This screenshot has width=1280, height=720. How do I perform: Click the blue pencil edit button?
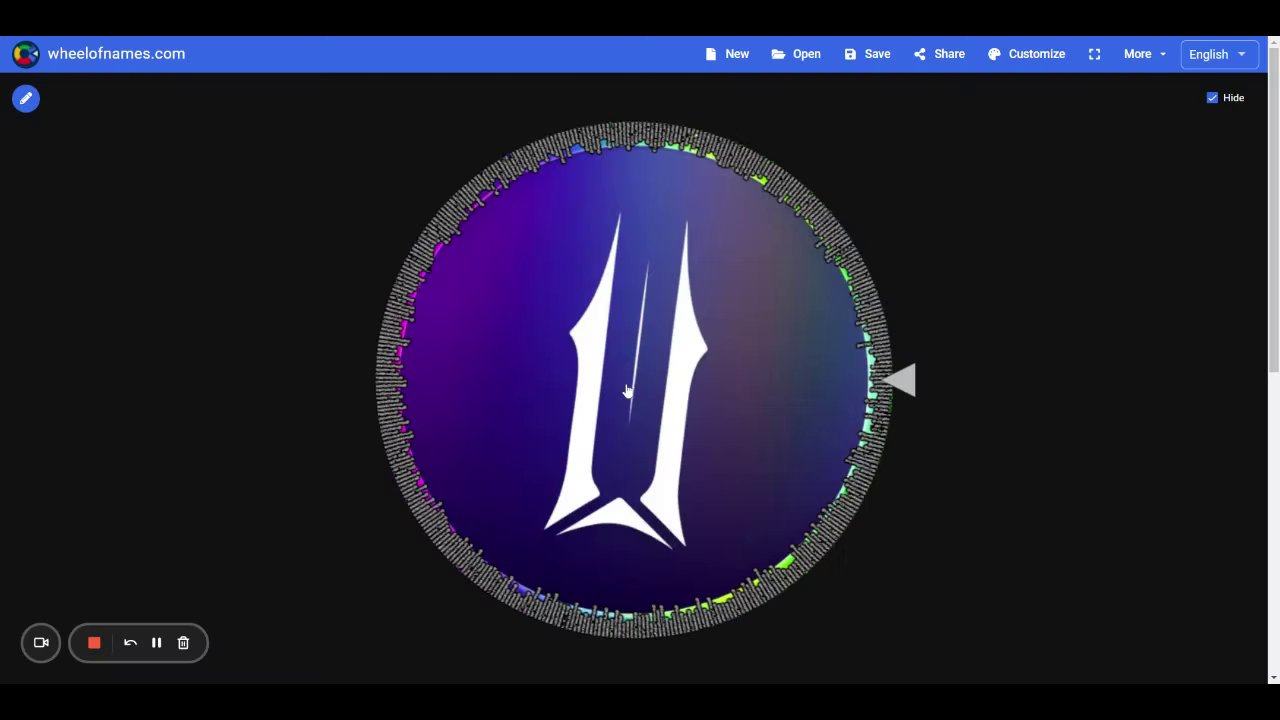click(26, 98)
